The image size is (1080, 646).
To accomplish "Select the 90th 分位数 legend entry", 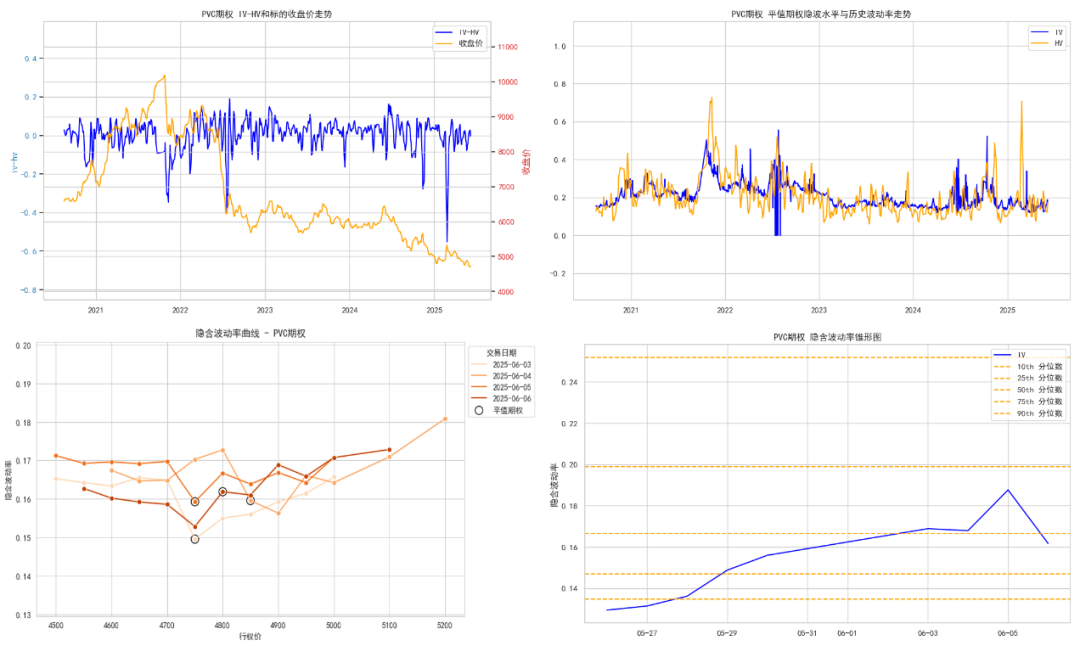I will [1028, 413].
